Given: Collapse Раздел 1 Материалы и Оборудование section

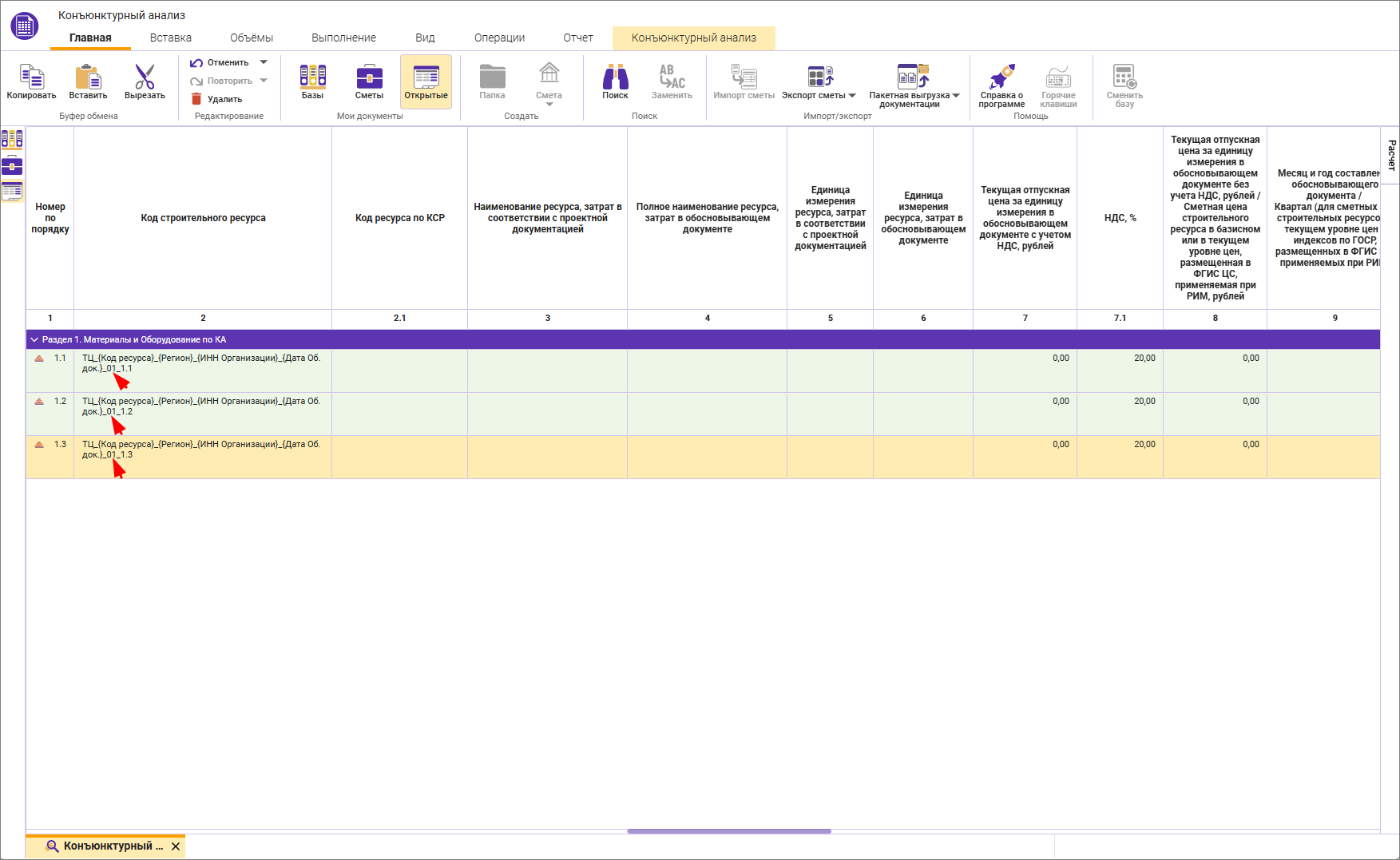Looking at the screenshot, I should pos(34,340).
